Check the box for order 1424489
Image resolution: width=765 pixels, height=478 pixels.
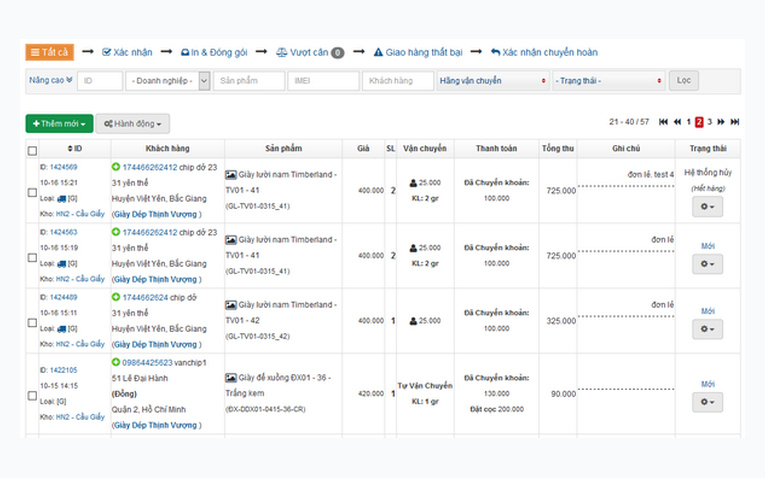[x=32, y=322]
